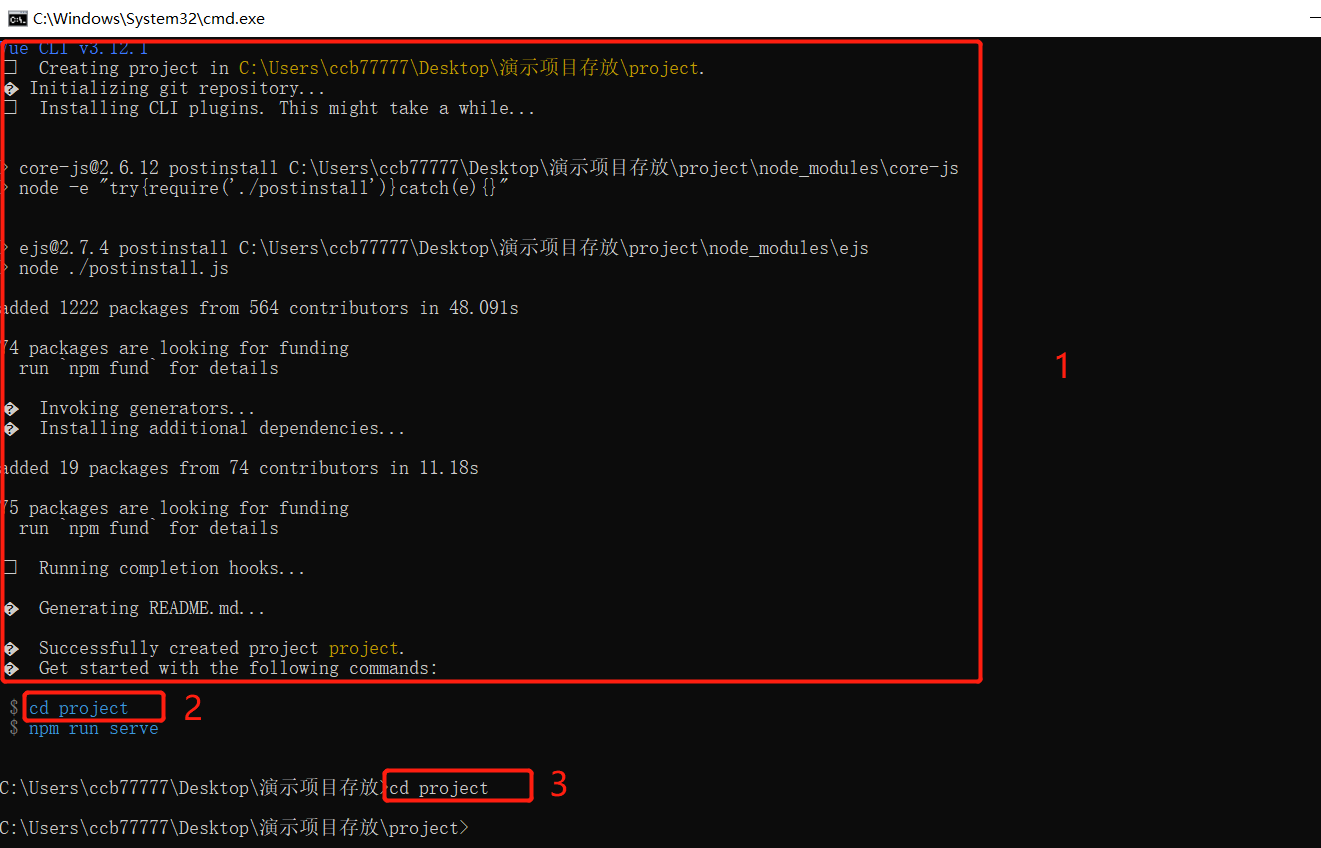Click '75 packages are looking for funding'
This screenshot has height=848, width=1321.
[175, 508]
